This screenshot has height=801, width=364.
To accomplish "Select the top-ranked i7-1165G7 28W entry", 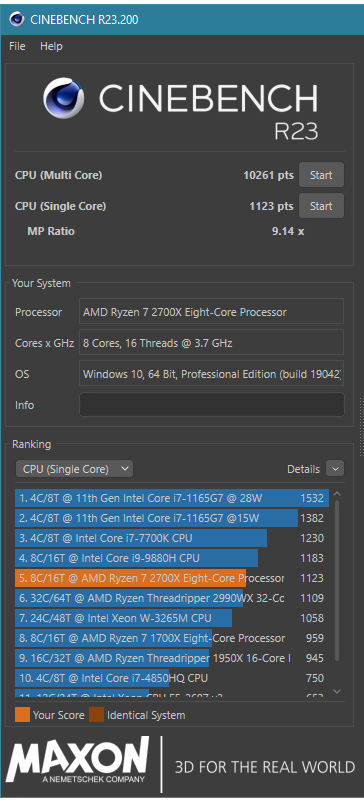I will pos(172,498).
